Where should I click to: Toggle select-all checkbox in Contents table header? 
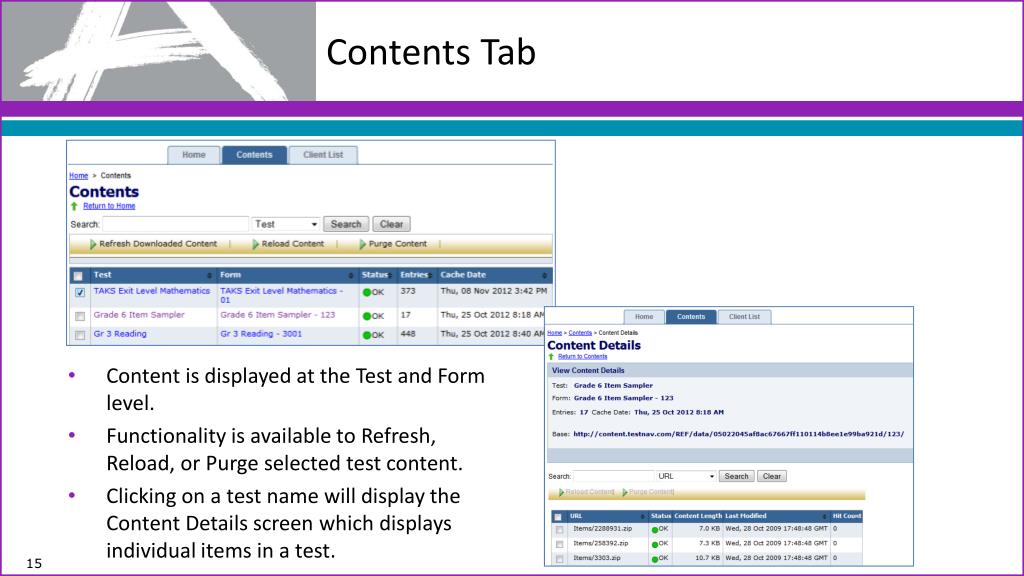click(x=78, y=276)
